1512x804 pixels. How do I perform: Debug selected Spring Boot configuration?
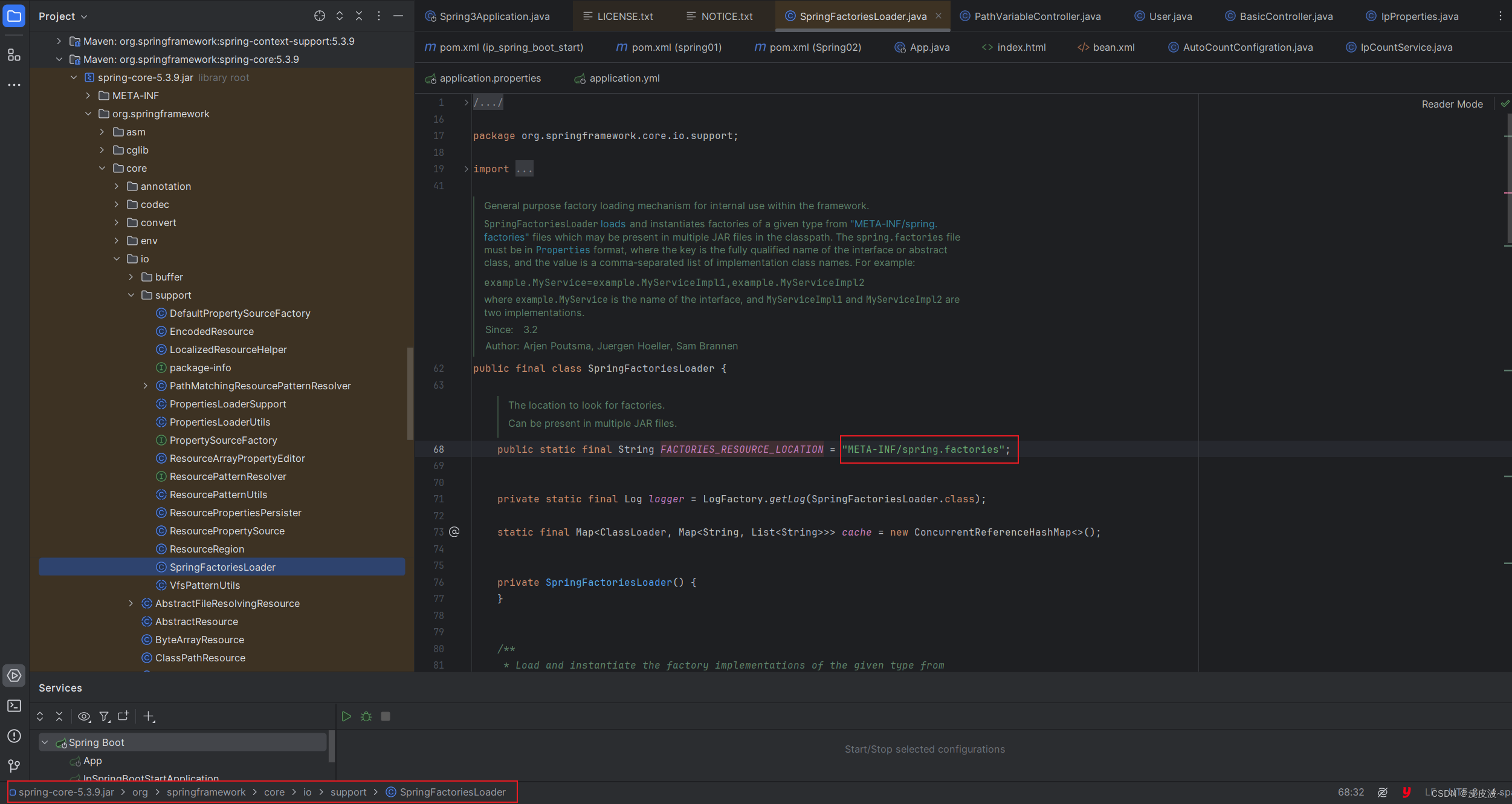366,716
